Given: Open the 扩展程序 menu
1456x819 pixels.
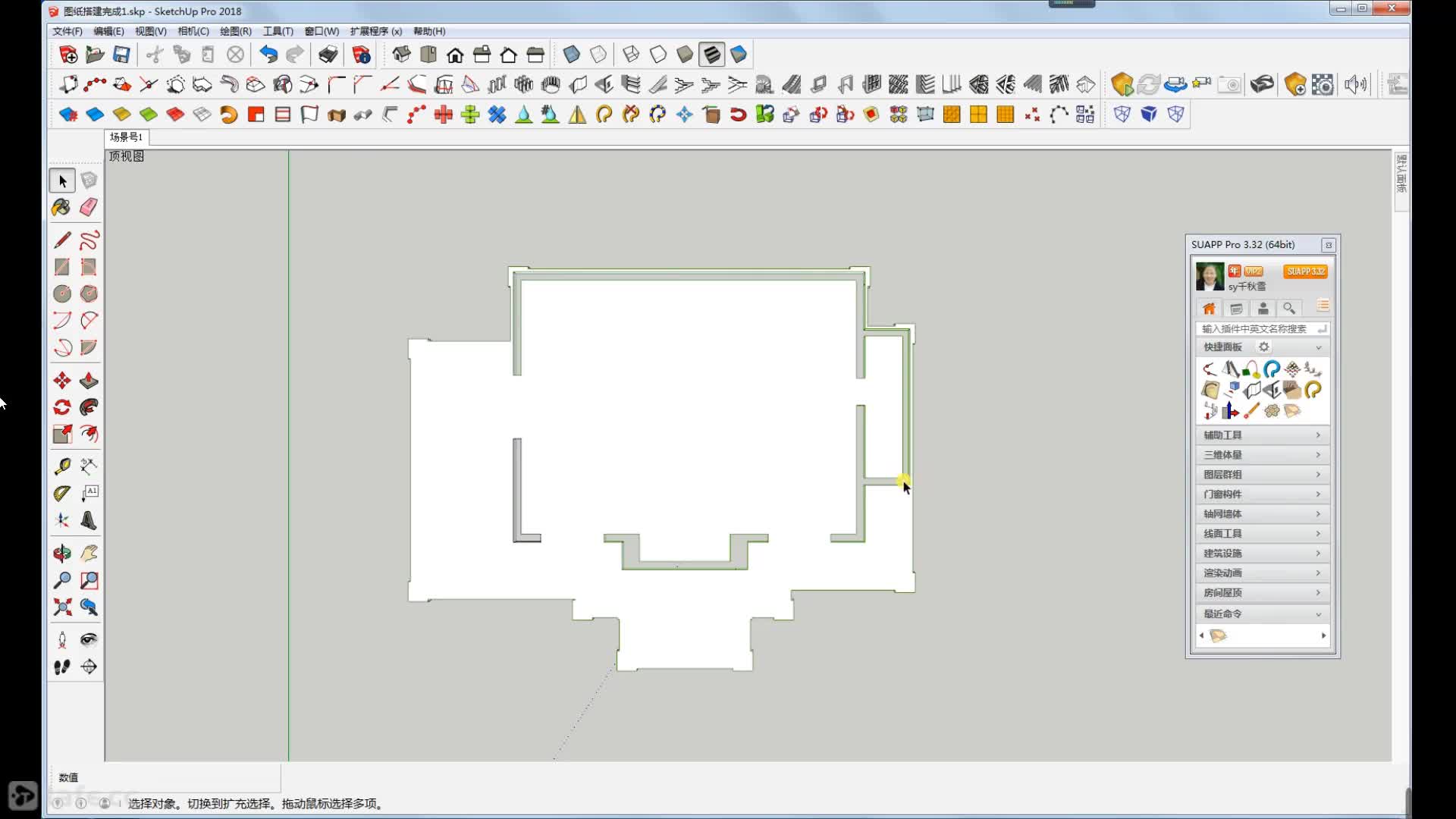Looking at the screenshot, I should [x=376, y=31].
